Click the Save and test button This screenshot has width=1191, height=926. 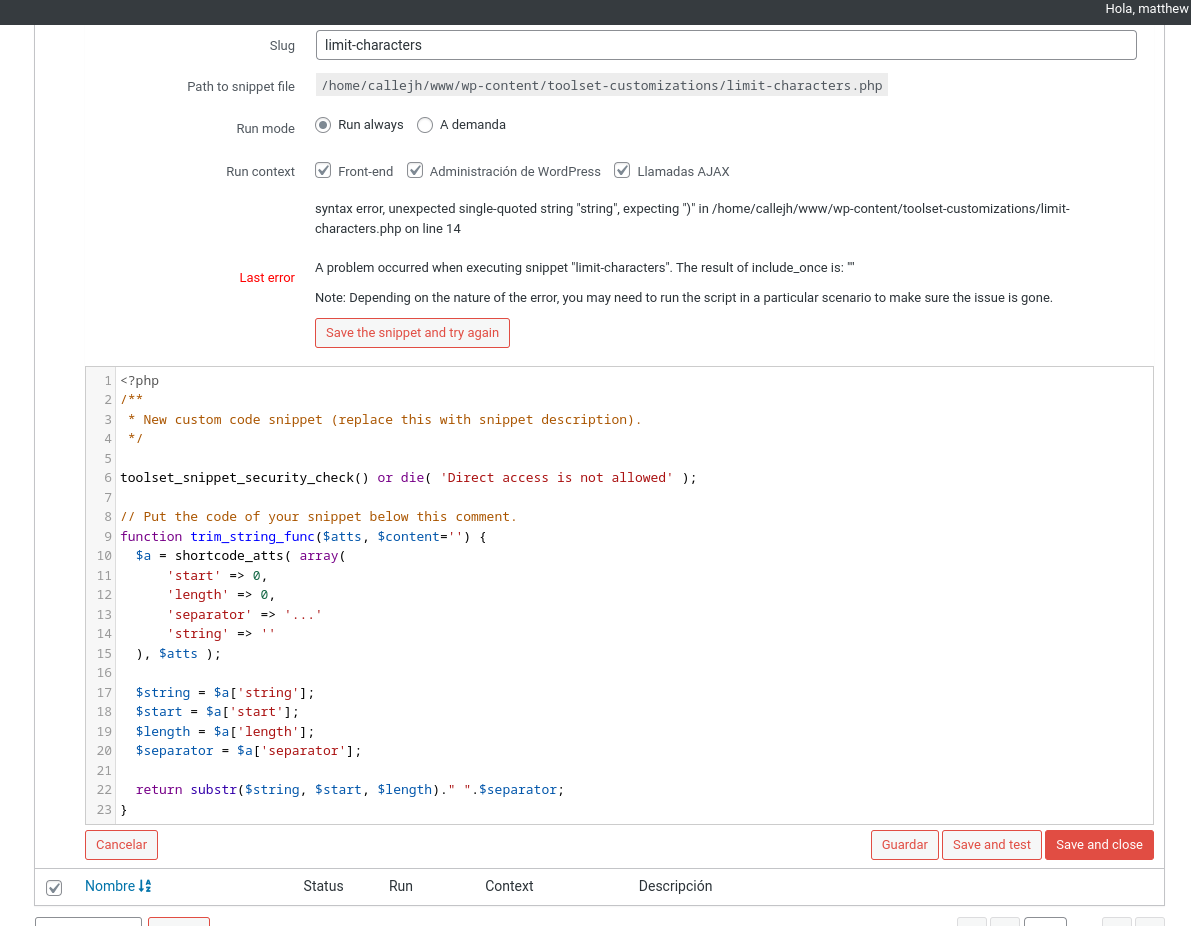[x=991, y=845]
